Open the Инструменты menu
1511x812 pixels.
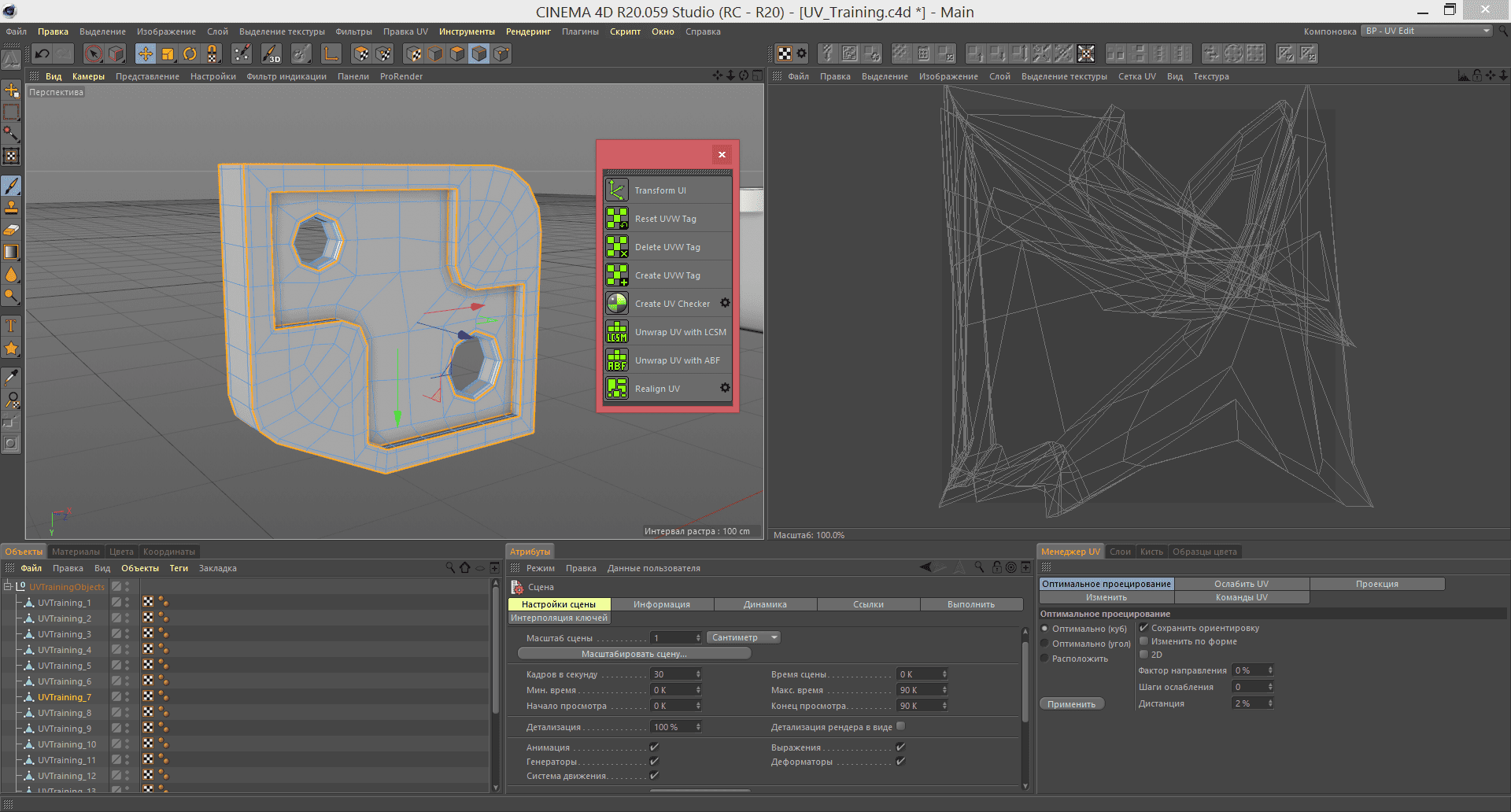pos(467,31)
